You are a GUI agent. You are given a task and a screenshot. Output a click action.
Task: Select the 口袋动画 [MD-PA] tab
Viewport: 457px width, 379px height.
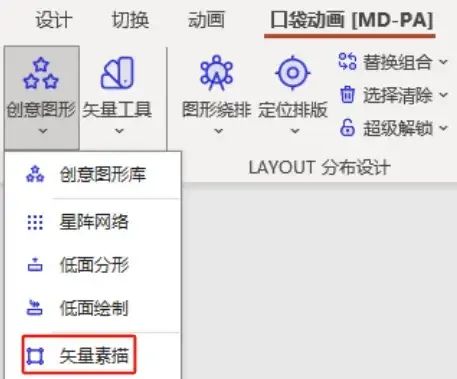click(351, 20)
